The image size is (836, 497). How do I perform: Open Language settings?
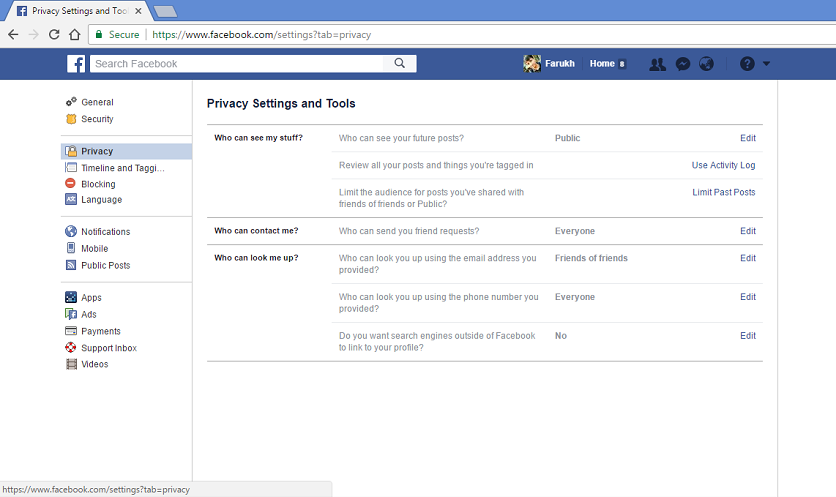click(x=101, y=199)
